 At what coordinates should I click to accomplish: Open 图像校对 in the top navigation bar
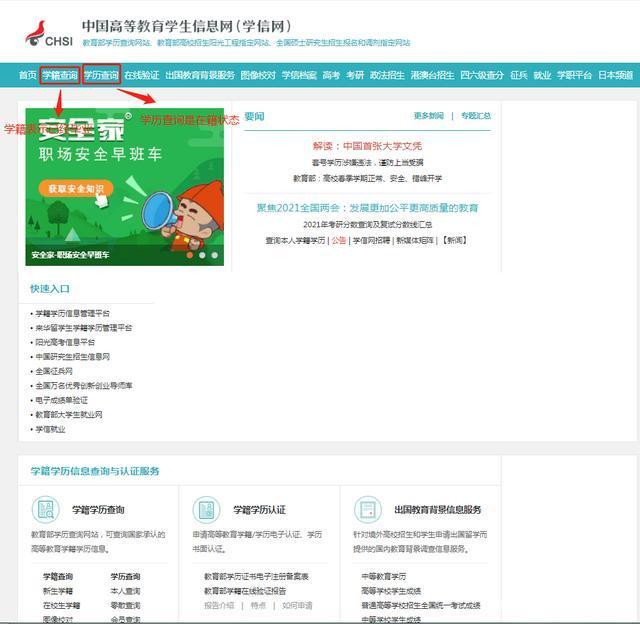coord(258,75)
